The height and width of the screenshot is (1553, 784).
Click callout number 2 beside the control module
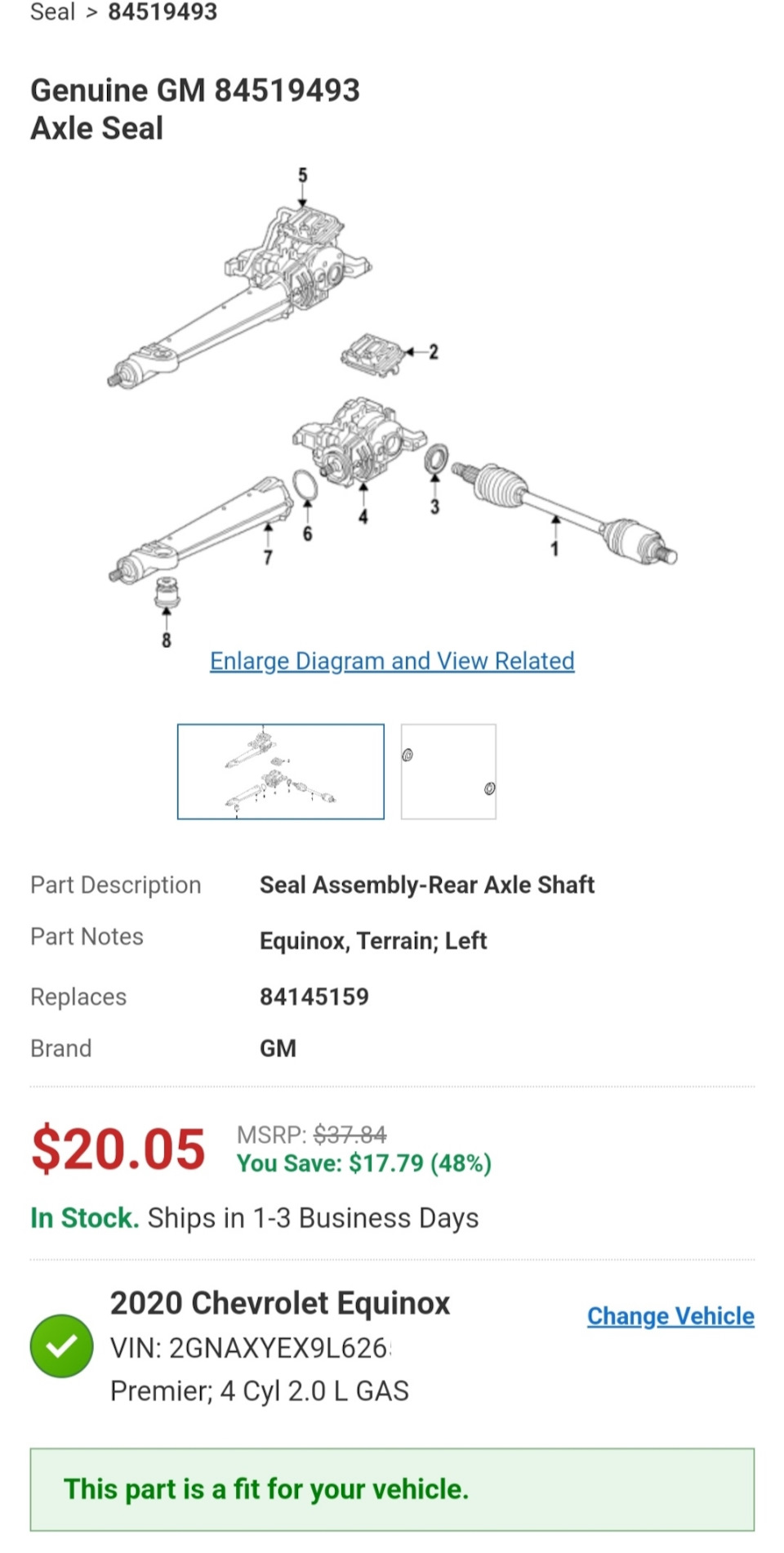[x=434, y=352]
